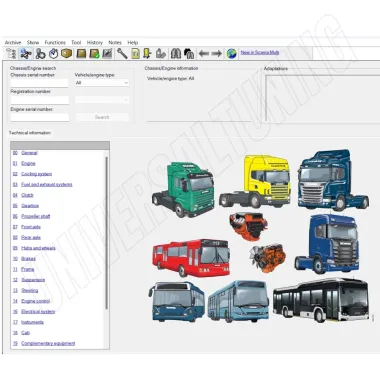Screen dimensions: 380x380
Task: Open the Rear axle link
Action: pyautogui.click(x=31, y=237)
